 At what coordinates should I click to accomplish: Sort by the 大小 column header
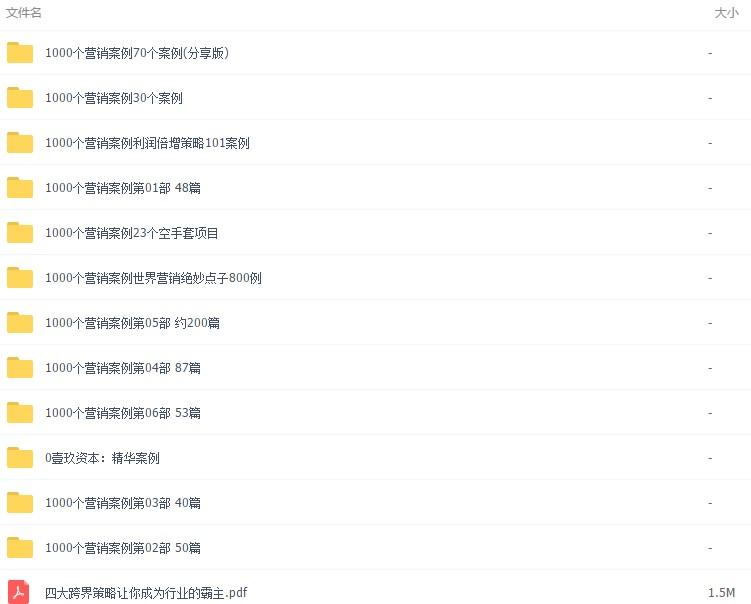[x=726, y=13]
